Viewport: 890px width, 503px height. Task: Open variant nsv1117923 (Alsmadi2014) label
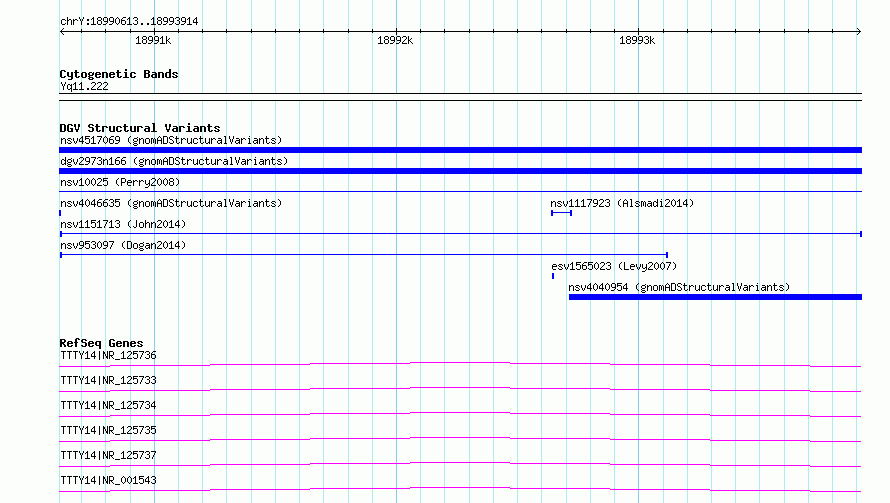pyautogui.click(x=622, y=203)
